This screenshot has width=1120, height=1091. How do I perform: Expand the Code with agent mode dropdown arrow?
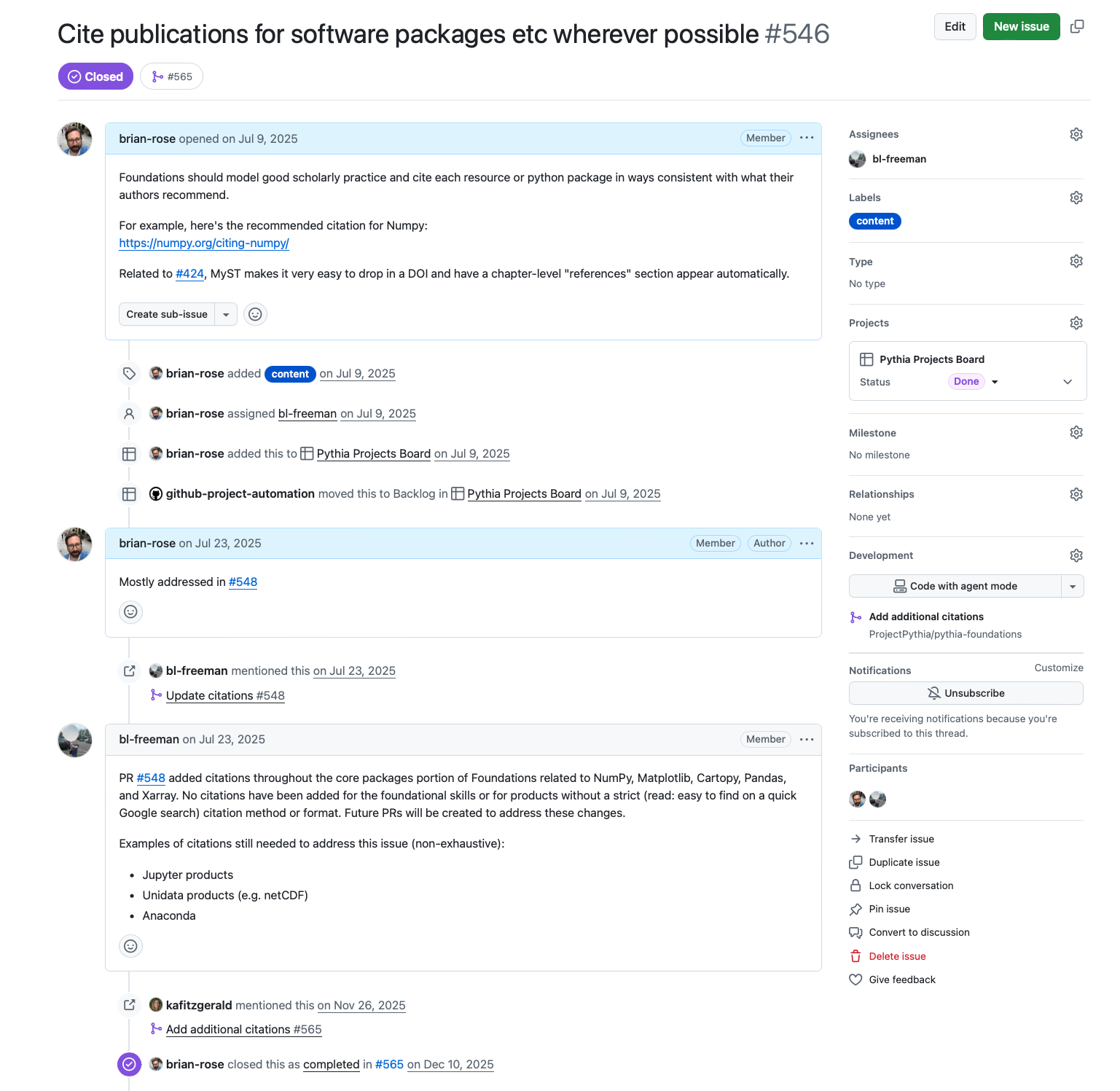pyautogui.click(x=1072, y=586)
